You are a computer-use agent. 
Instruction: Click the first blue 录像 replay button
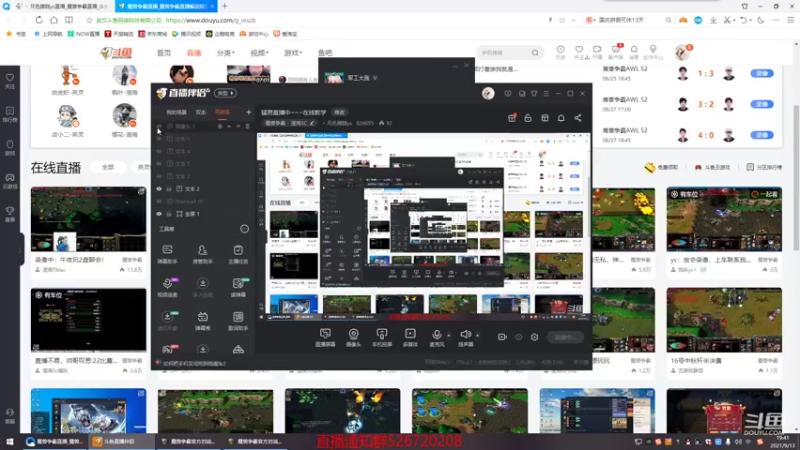pos(762,73)
